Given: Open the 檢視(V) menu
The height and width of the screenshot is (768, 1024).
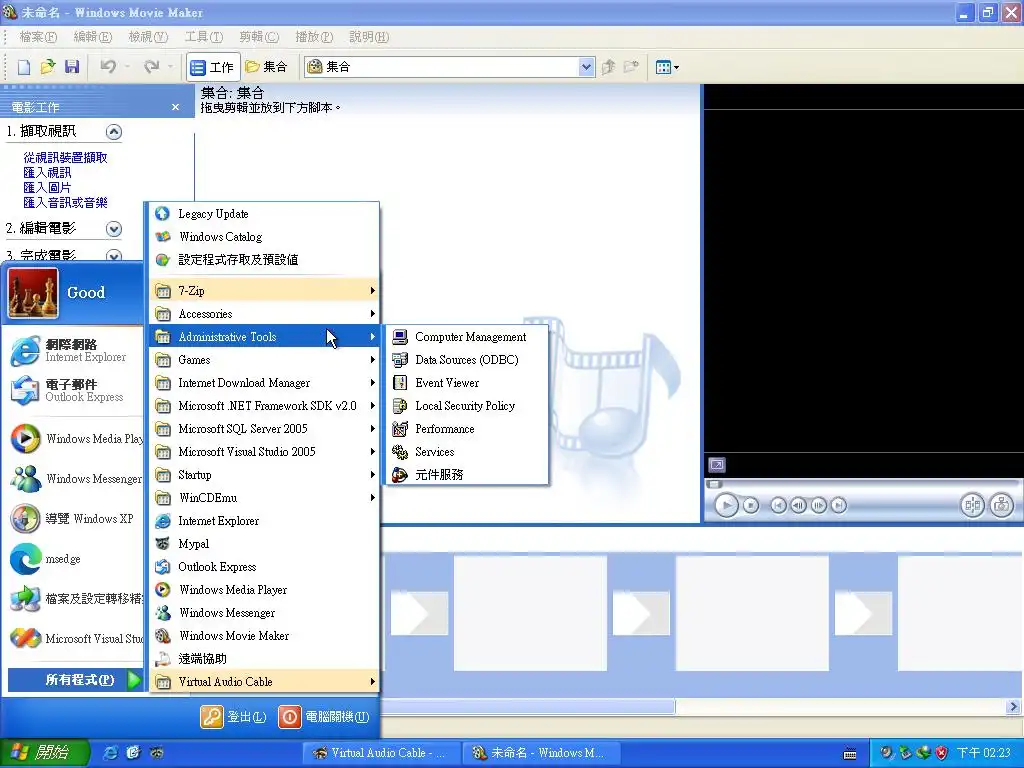Looking at the screenshot, I should [x=148, y=37].
